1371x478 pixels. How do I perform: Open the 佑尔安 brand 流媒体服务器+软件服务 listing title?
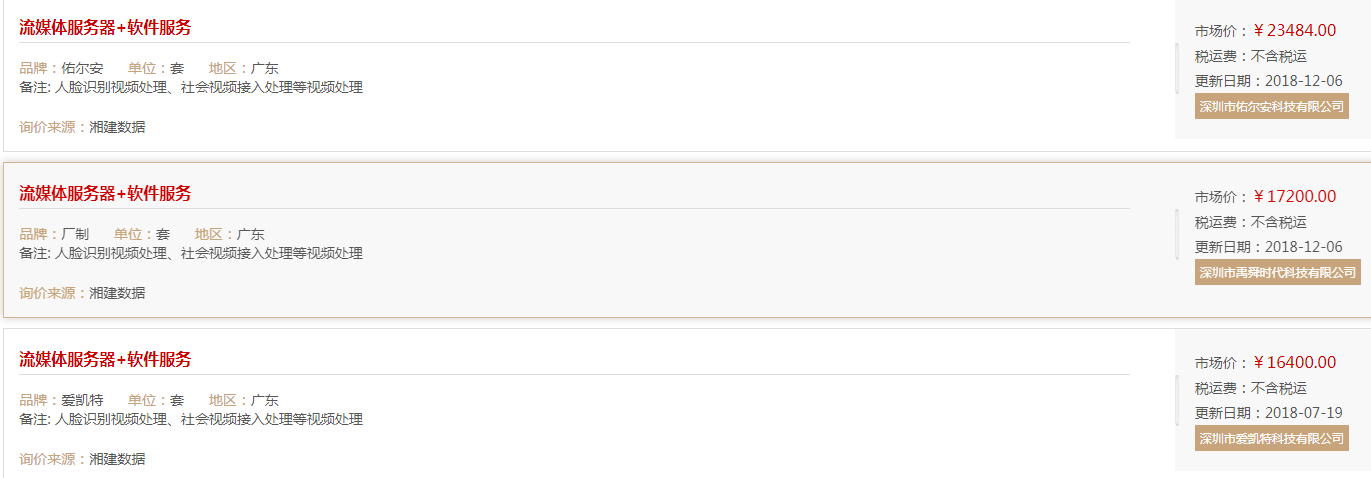point(105,28)
